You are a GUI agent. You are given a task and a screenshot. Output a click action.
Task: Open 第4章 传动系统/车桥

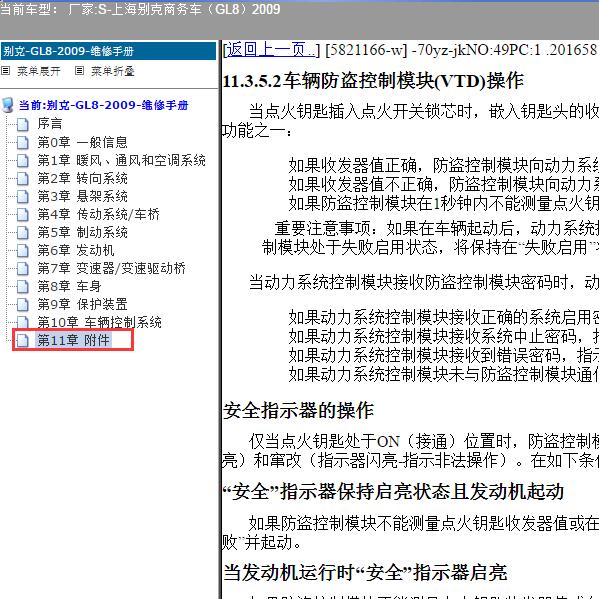pos(98,214)
